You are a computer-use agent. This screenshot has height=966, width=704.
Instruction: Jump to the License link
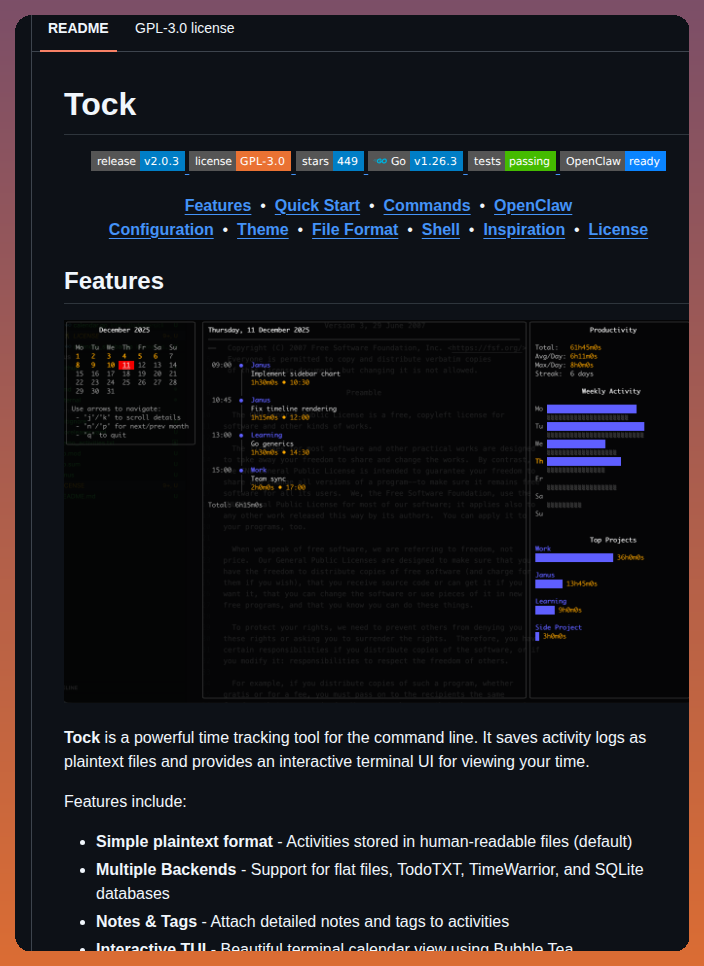coord(618,229)
